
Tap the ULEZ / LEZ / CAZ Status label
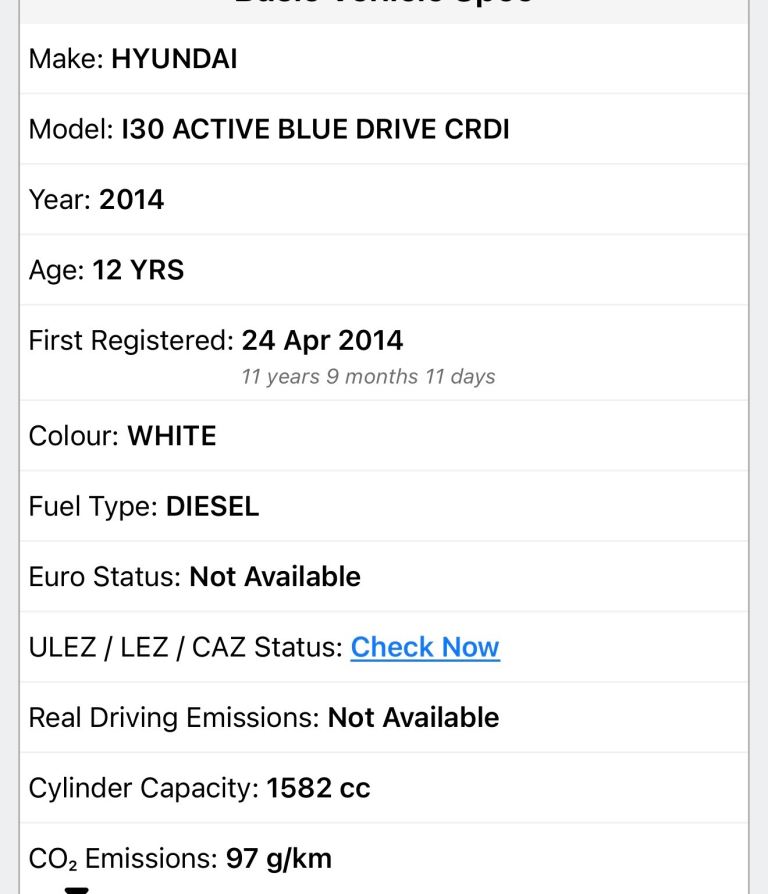185,647
